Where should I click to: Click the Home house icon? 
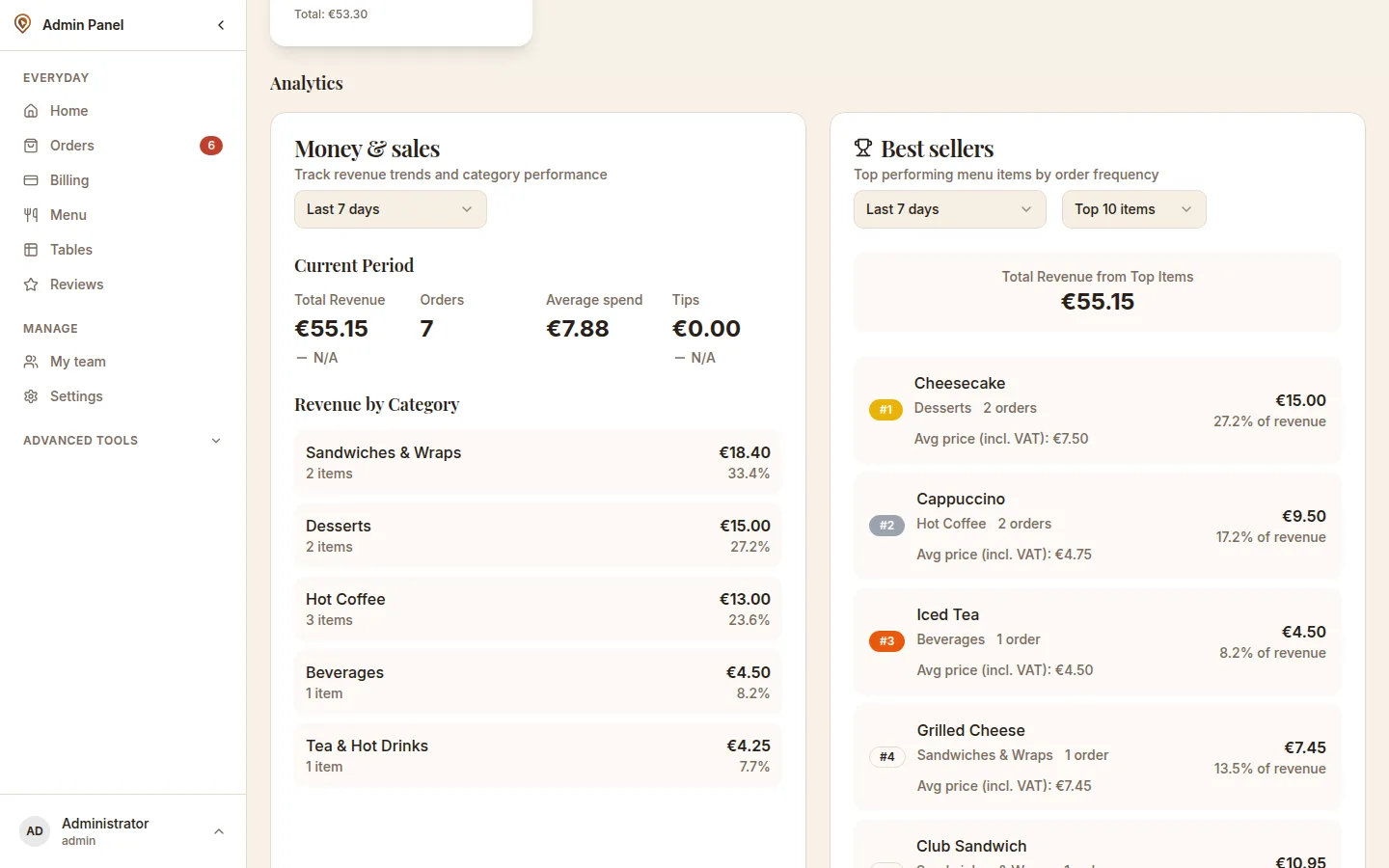31,111
